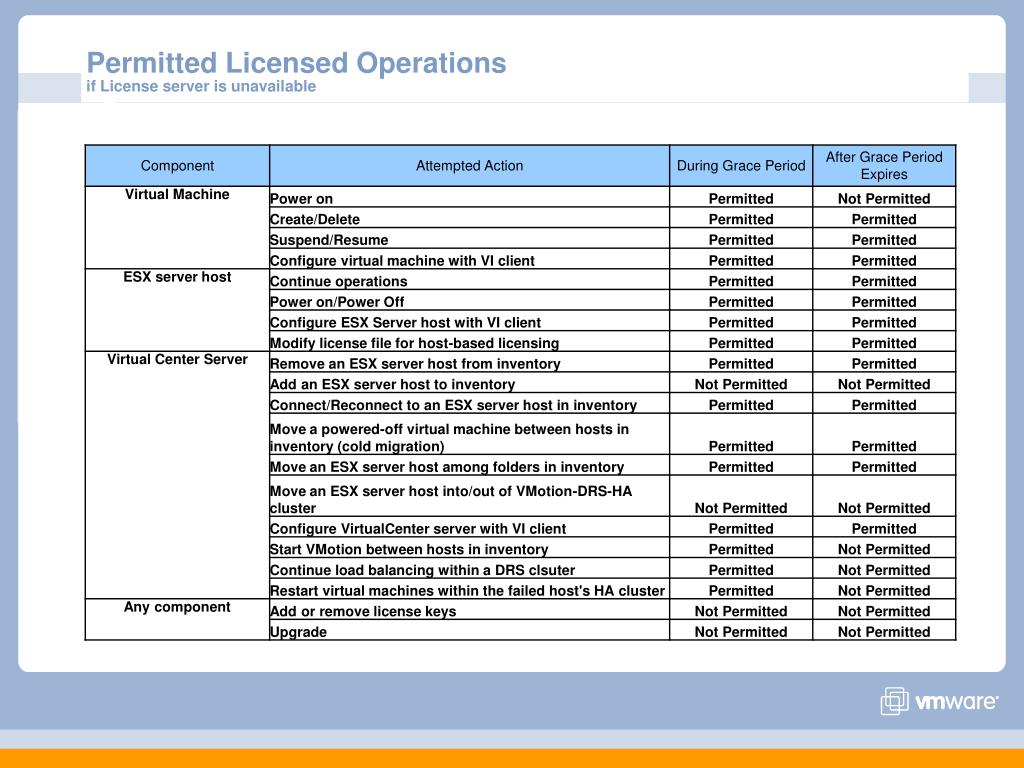Click during-grace 'Not Permitted' for license keys row
Viewport: 1024px width, 768px height.
[x=741, y=611]
